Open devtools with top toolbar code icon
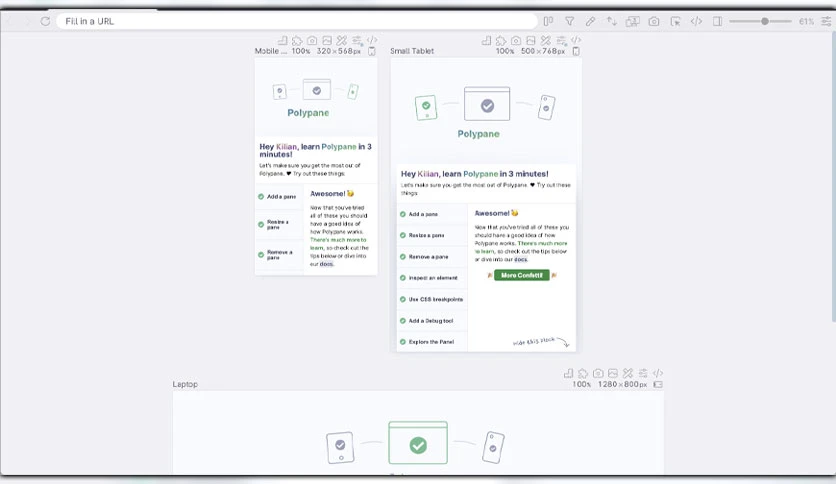Viewport: 836px width, 484px height. (696, 21)
